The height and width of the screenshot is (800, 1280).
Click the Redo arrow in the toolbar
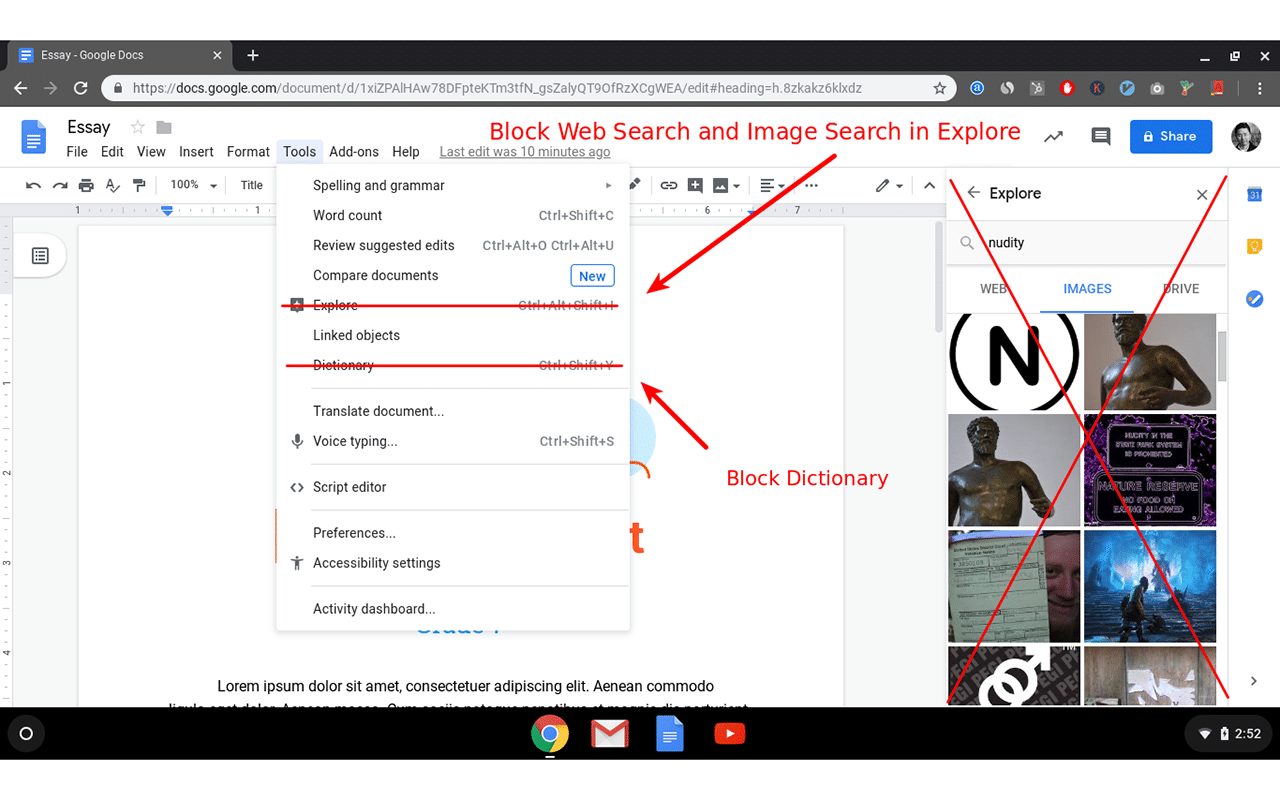(60, 185)
